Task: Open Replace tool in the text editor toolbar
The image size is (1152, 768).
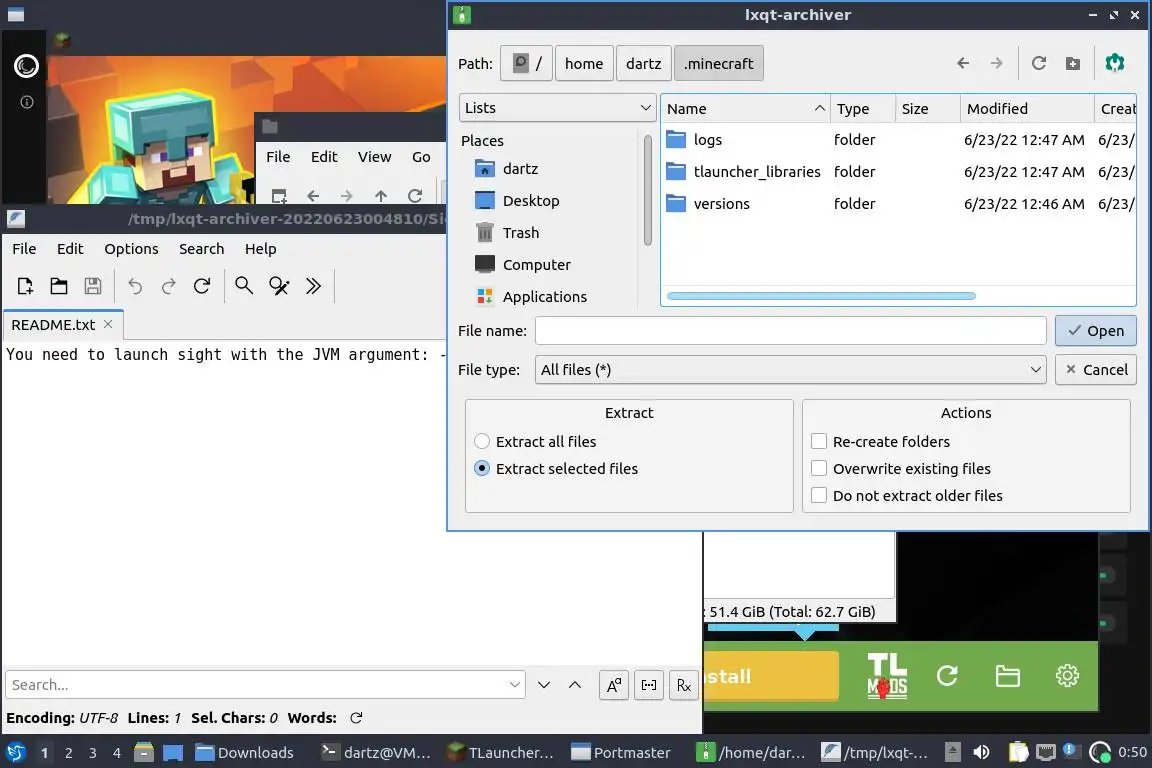Action: (x=278, y=286)
